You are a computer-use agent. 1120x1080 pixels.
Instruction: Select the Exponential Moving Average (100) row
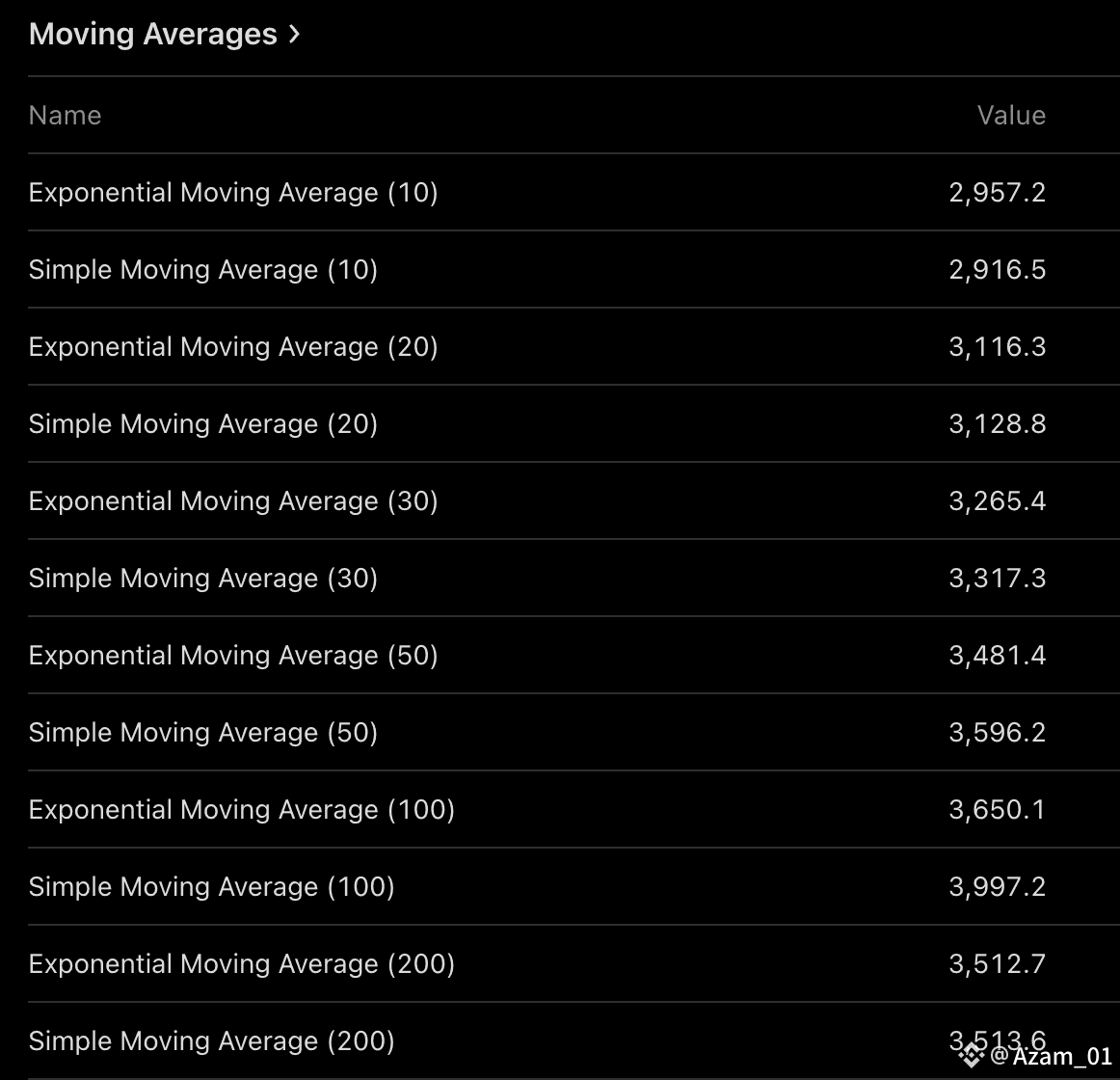click(242, 810)
